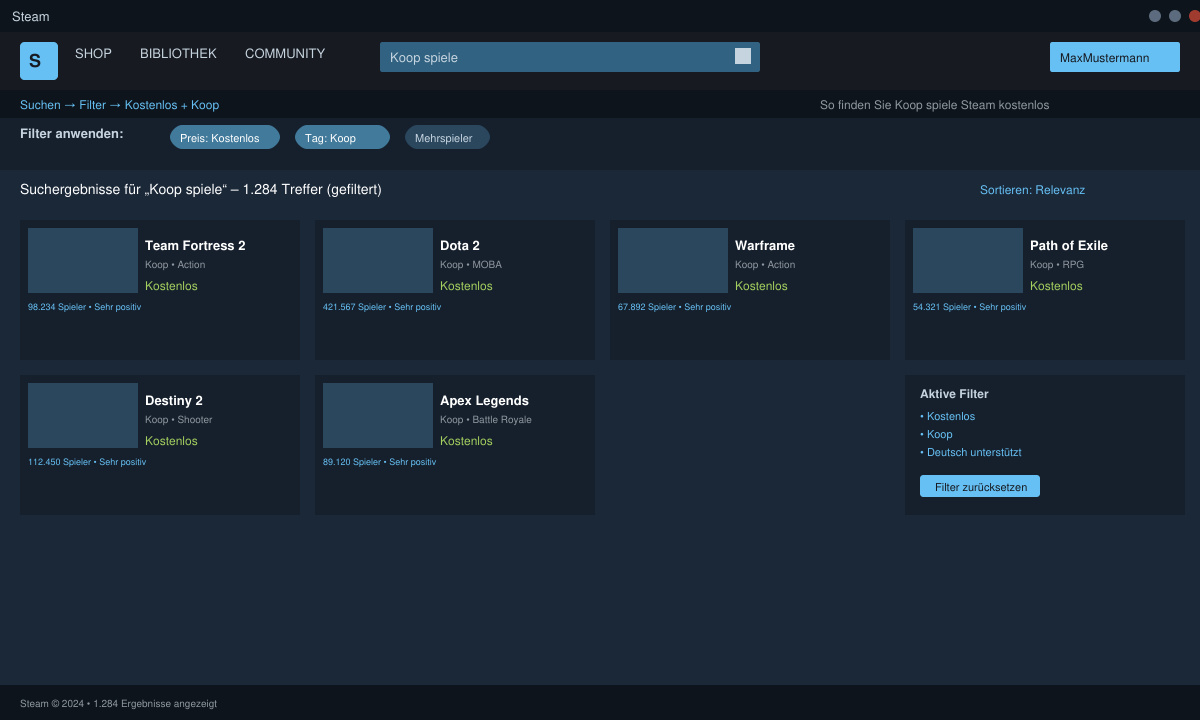Open the BIBLIOTHEK menu
1200x720 pixels.
[178, 54]
